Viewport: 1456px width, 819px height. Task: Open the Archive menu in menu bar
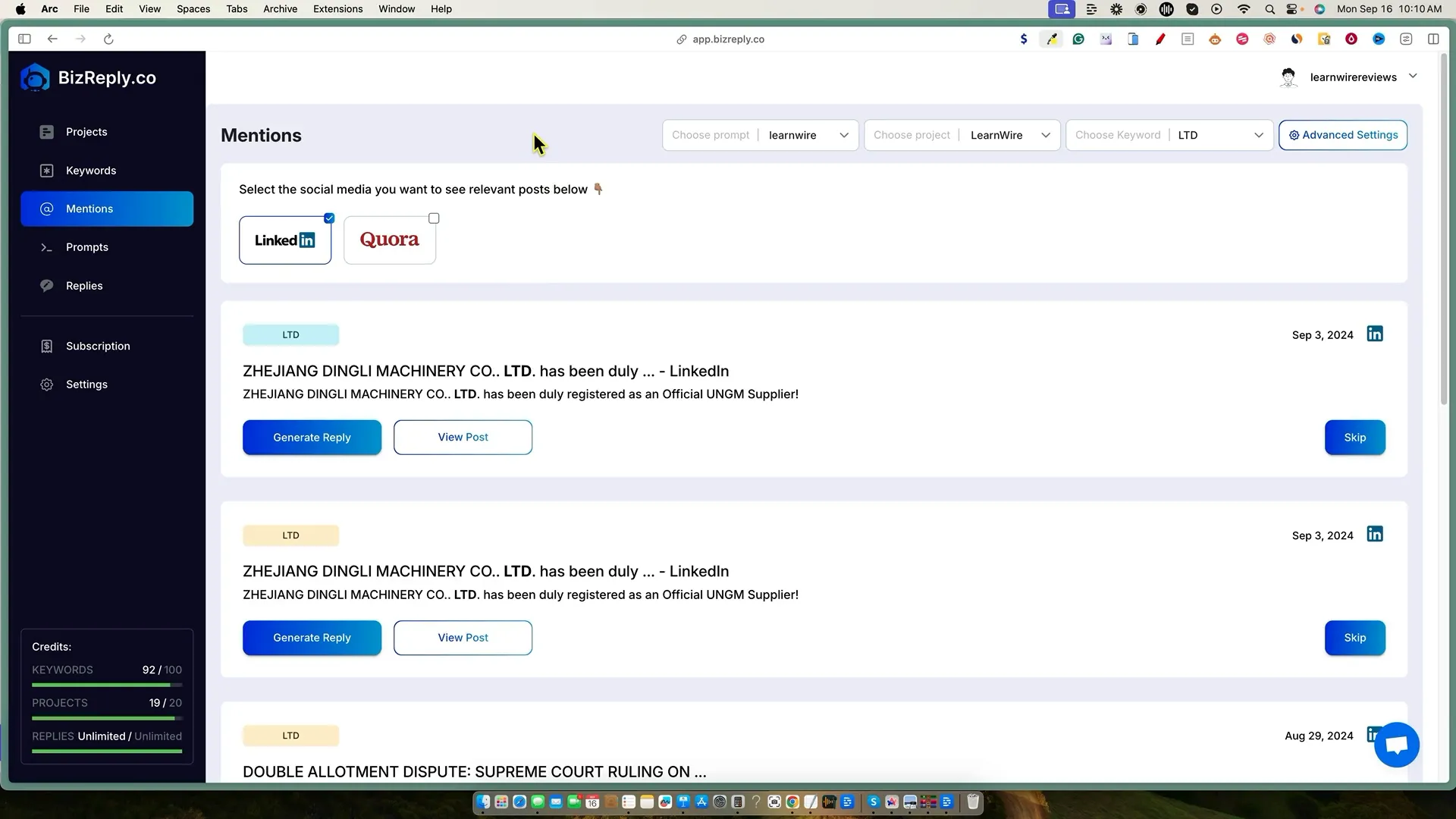point(280,9)
